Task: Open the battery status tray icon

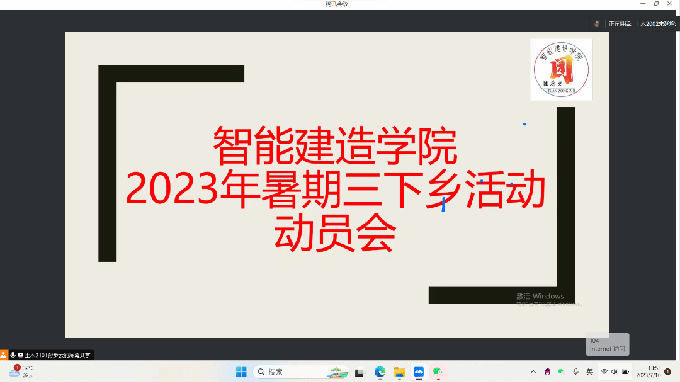Action: pos(625,372)
